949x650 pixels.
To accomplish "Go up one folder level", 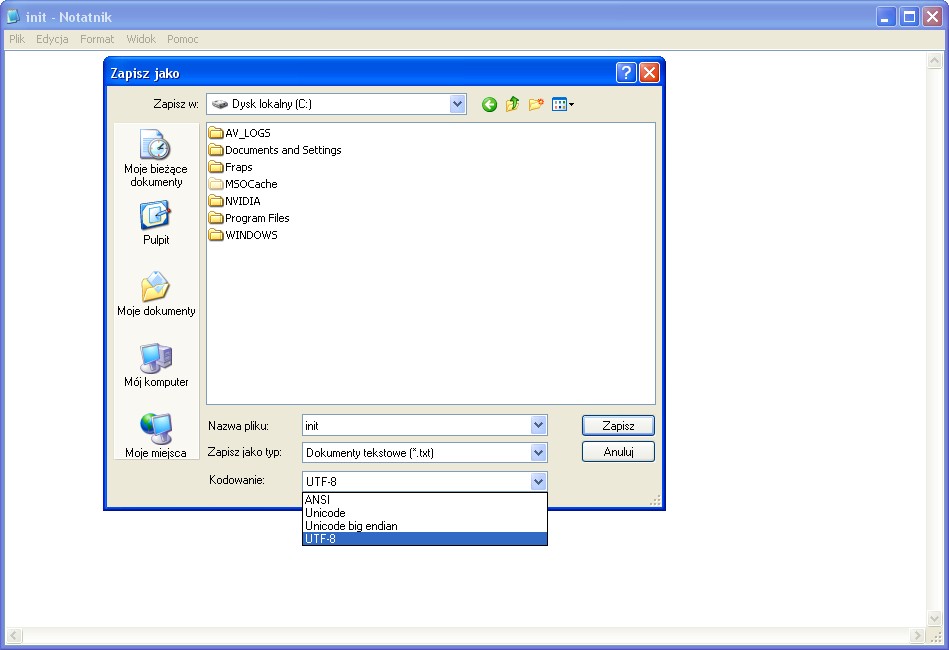I will click(x=512, y=104).
